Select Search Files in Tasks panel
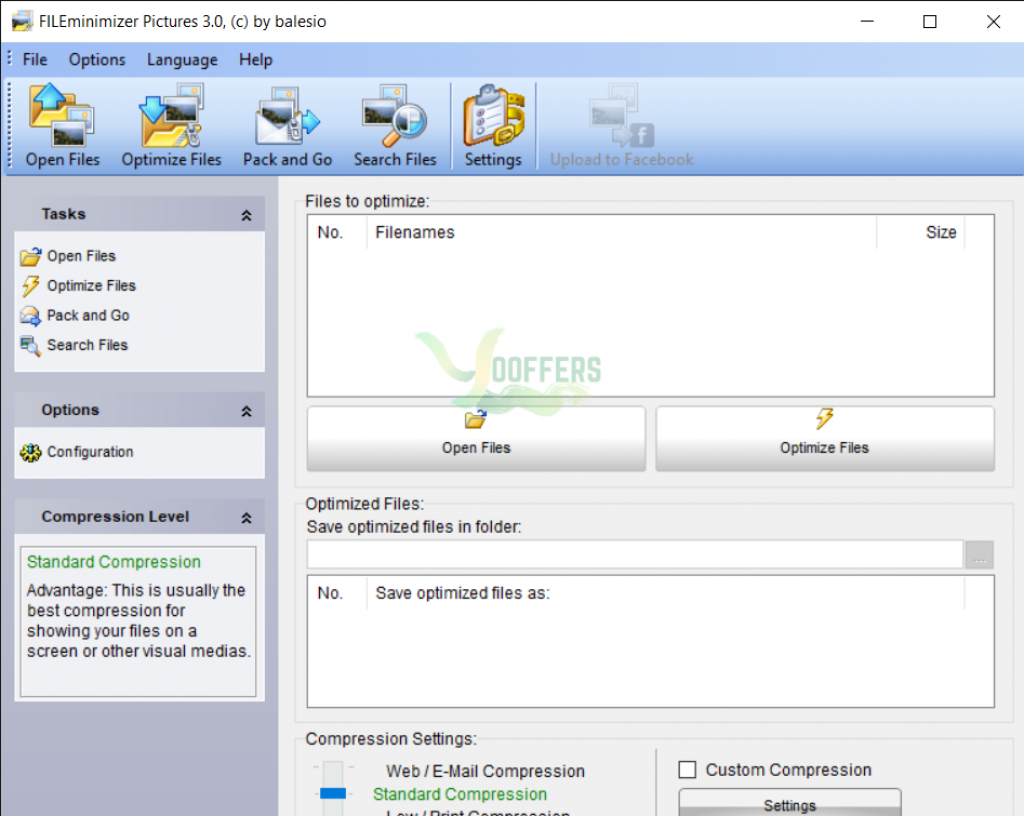Image resolution: width=1024 pixels, height=816 pixels. pyautogui.click(x=74, y=345)
